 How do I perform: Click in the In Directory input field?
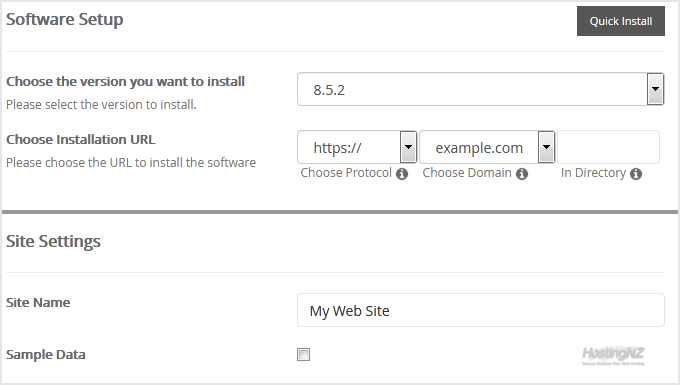[608, 147]
